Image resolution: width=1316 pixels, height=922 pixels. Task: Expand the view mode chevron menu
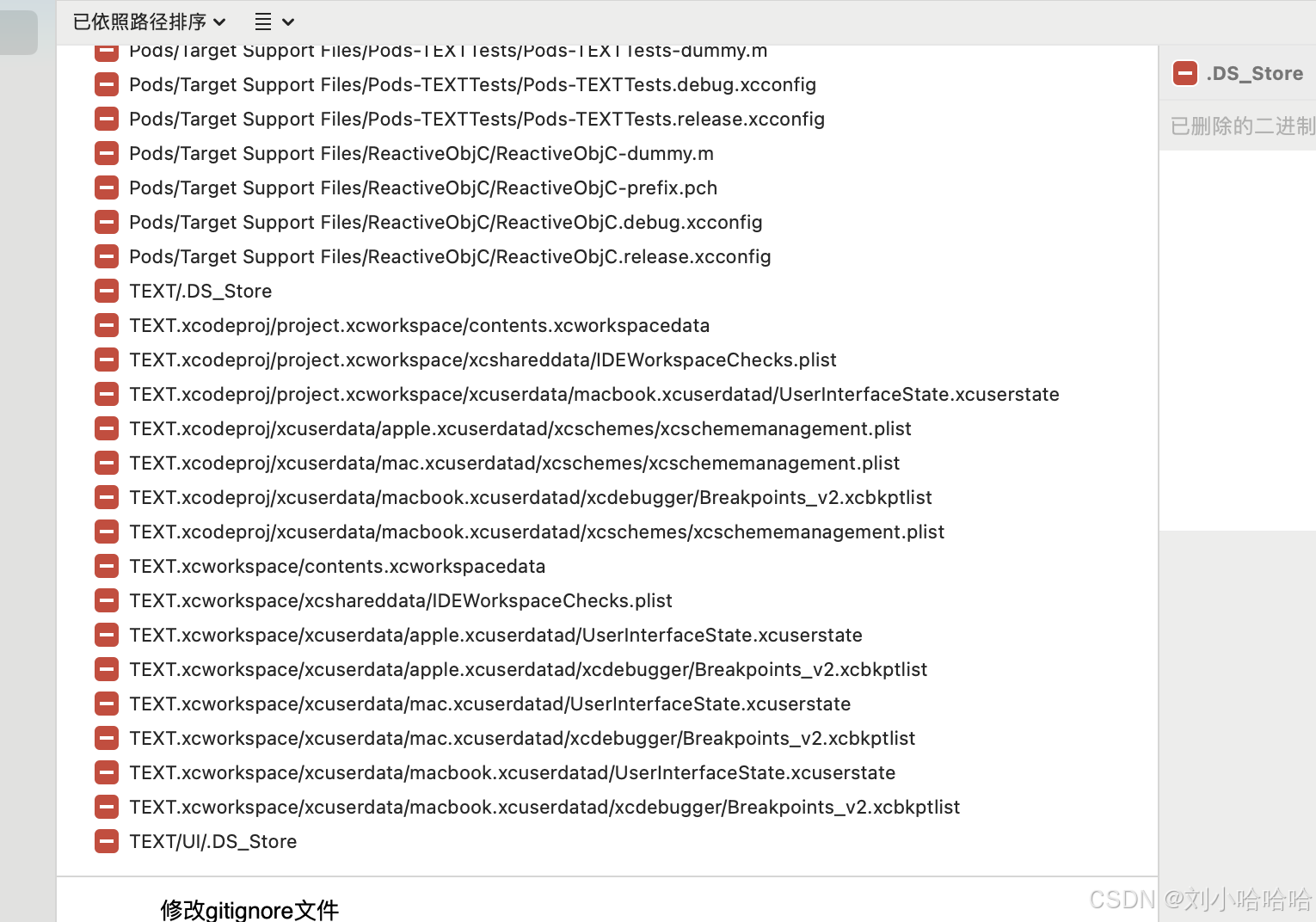288,22
